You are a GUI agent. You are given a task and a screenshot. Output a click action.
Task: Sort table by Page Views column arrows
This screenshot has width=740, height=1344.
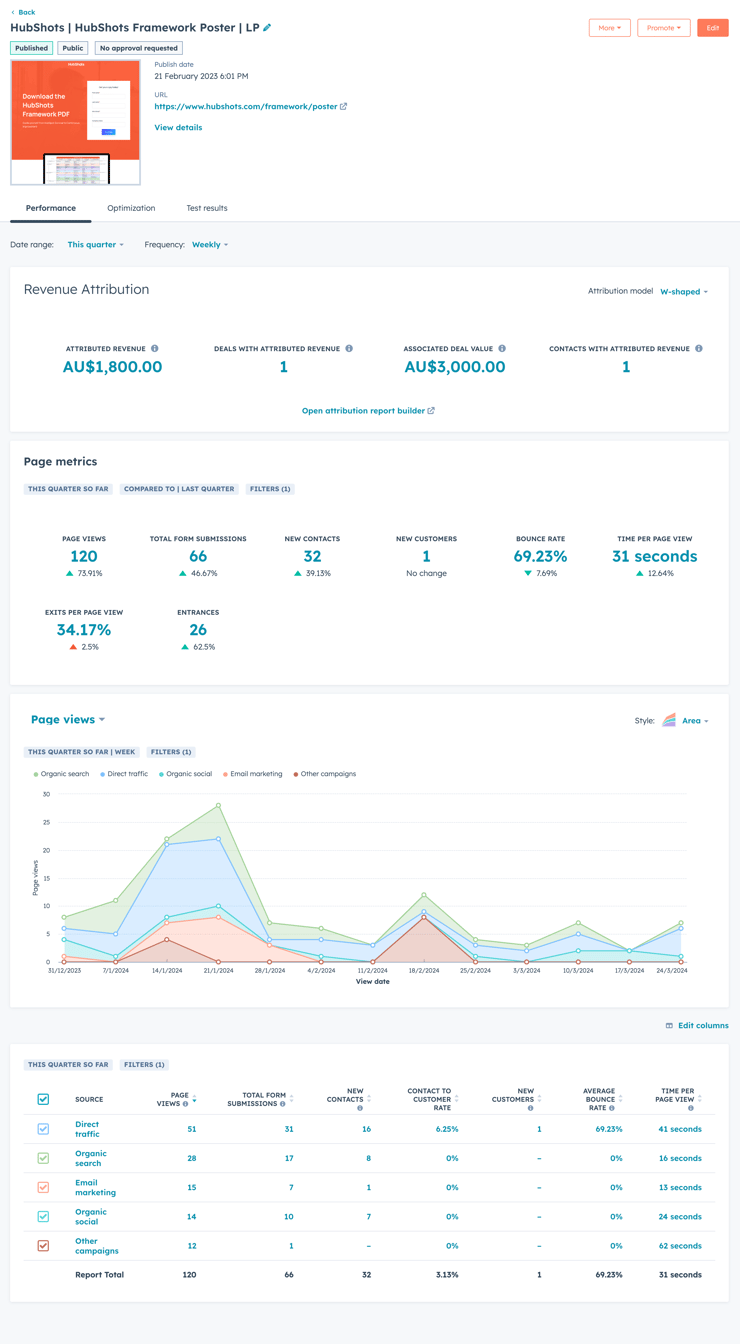pyautogui.click(x=194, y=1099)
